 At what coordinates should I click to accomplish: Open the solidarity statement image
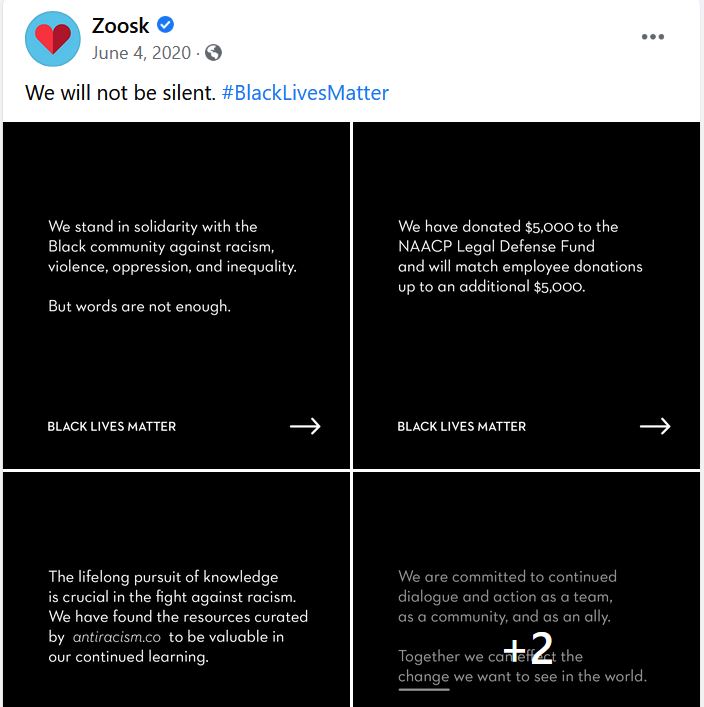176,295
